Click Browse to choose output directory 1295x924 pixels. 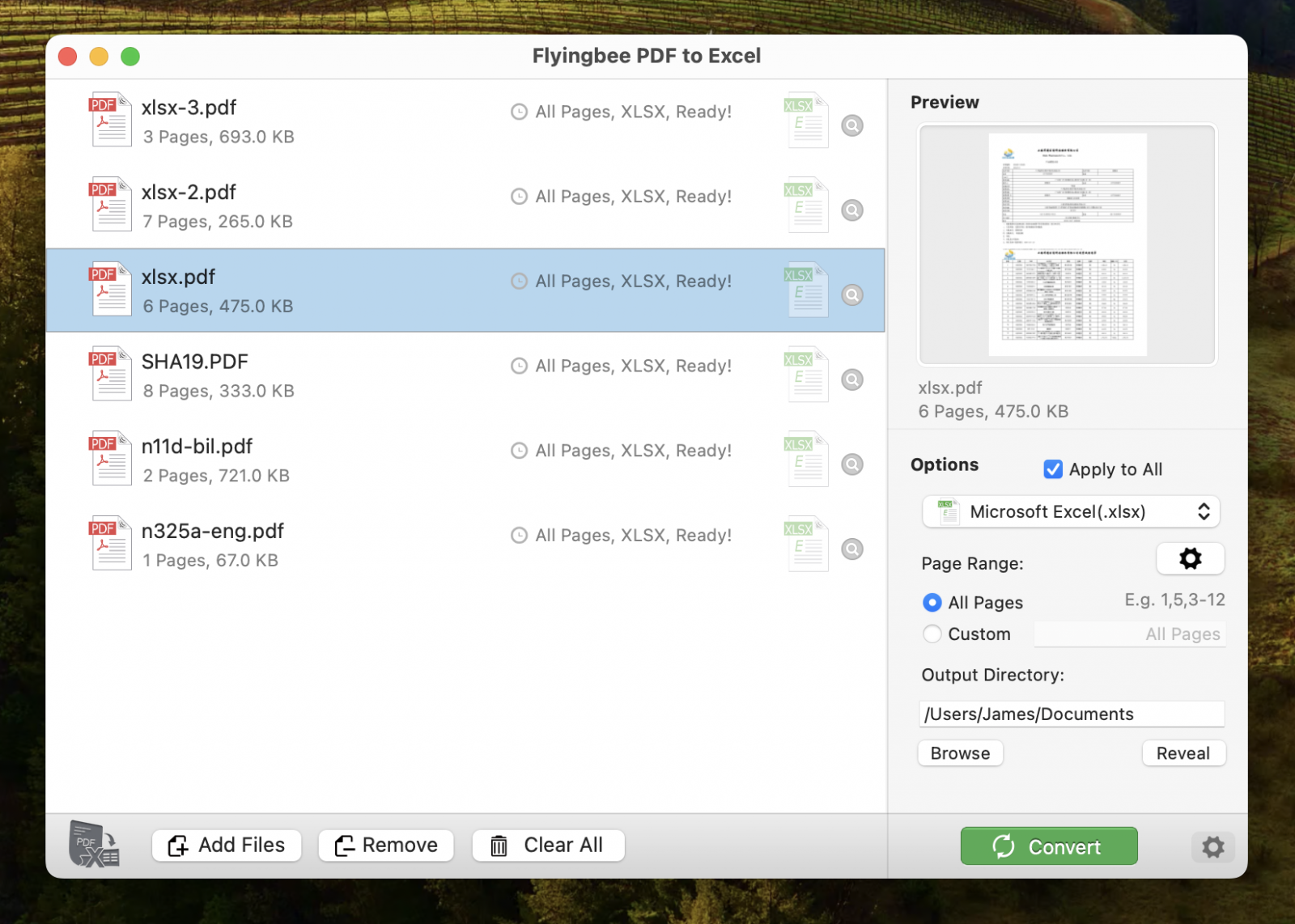pyautogui.click(x=961, y=753)
